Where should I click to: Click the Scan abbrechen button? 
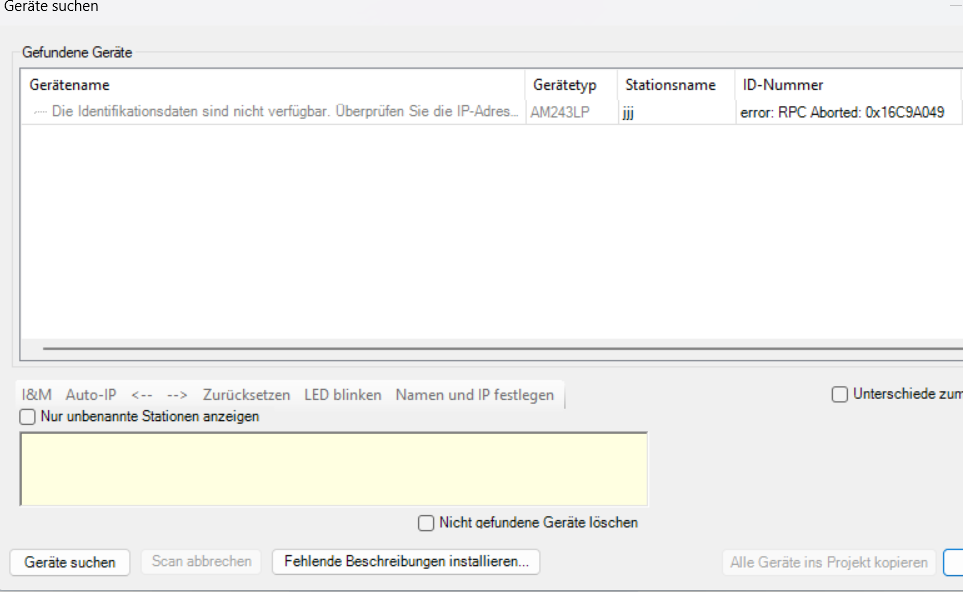[201, 562]
